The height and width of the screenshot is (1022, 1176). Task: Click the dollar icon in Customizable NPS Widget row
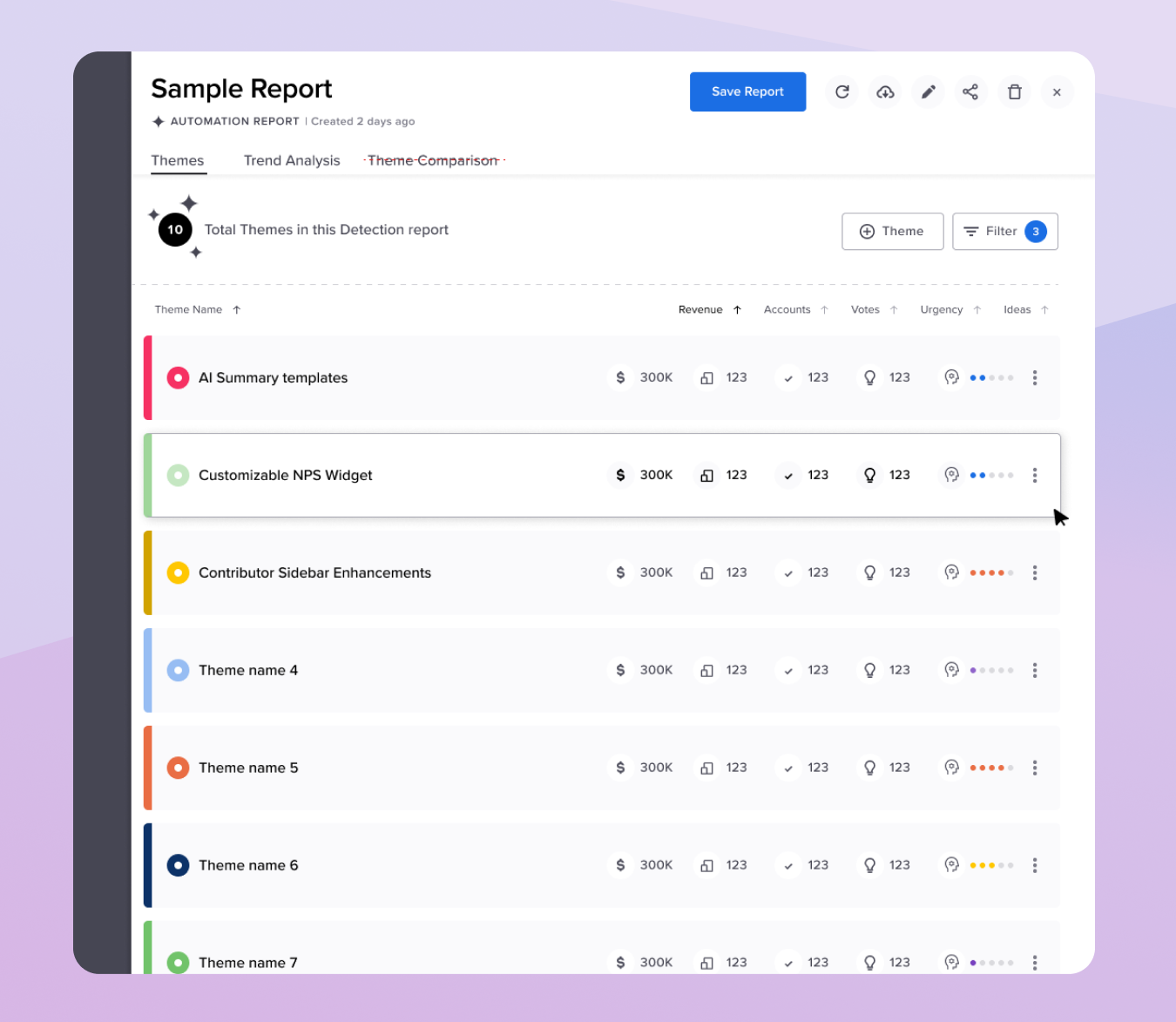coord(620,476)
